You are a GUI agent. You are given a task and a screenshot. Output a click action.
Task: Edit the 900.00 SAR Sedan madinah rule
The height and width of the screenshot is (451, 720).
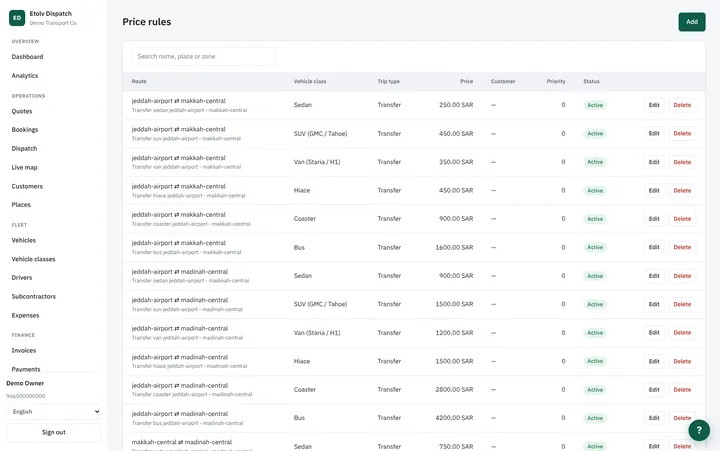[x=654, y=276]
